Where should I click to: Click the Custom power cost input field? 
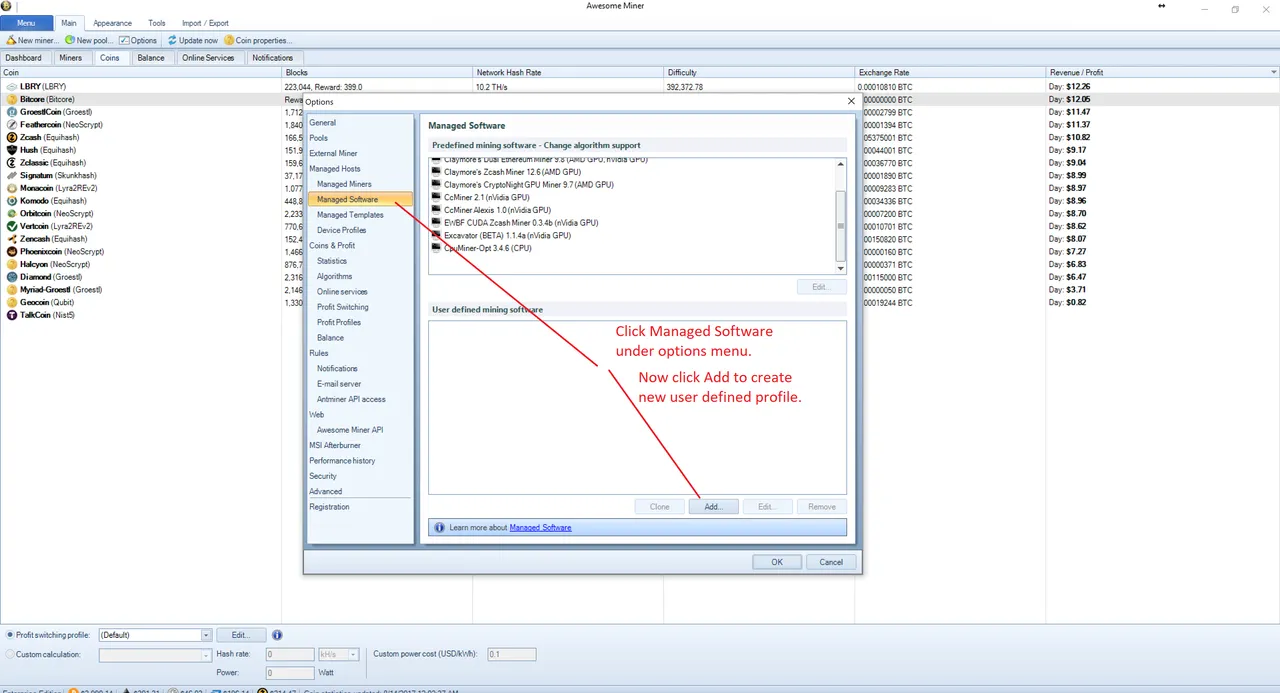(x=511, y=655)
